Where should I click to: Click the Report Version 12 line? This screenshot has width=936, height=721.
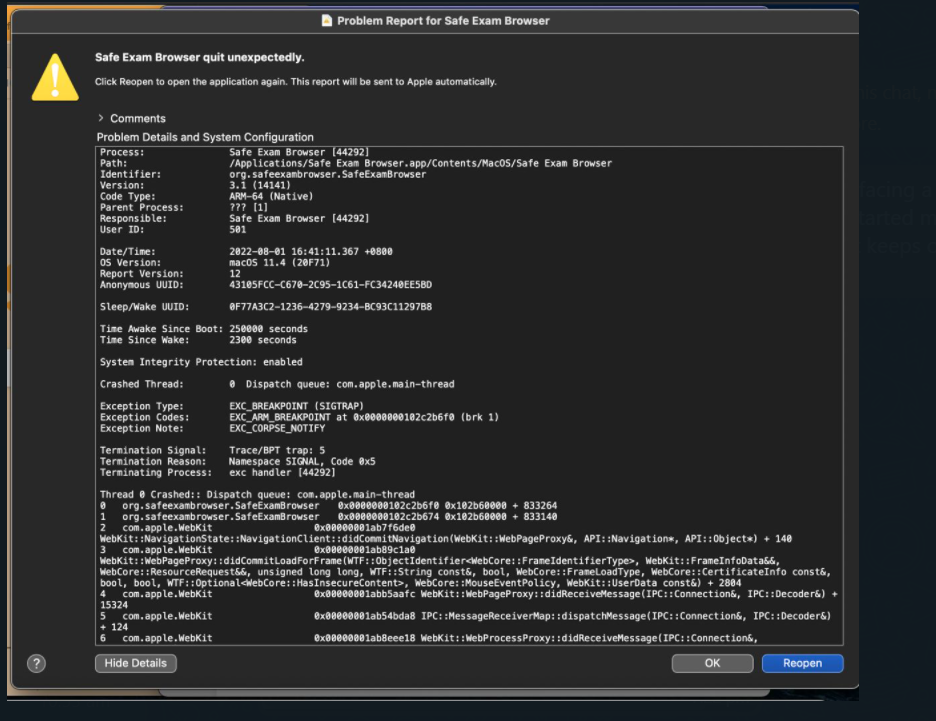click(170, 273)
